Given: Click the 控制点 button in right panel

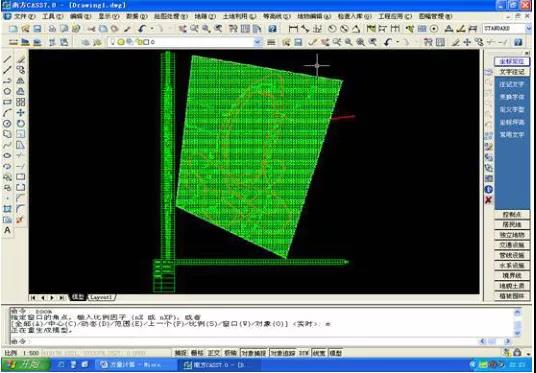Looking at the screenshot, I should click(512, 215).
